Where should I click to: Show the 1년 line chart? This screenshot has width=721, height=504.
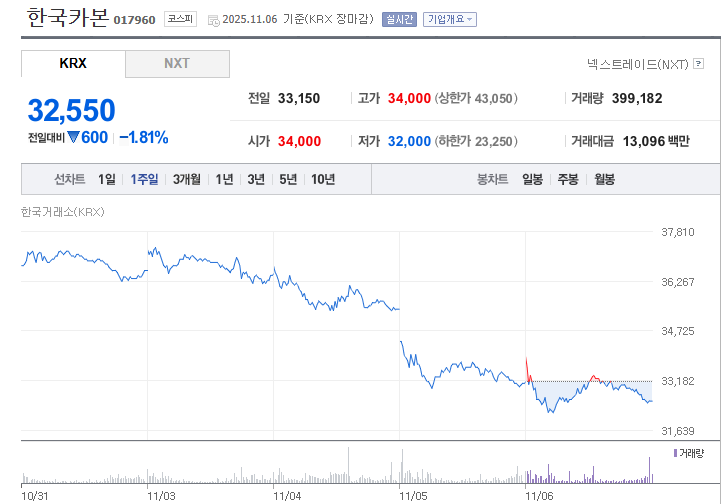(224, 179)
